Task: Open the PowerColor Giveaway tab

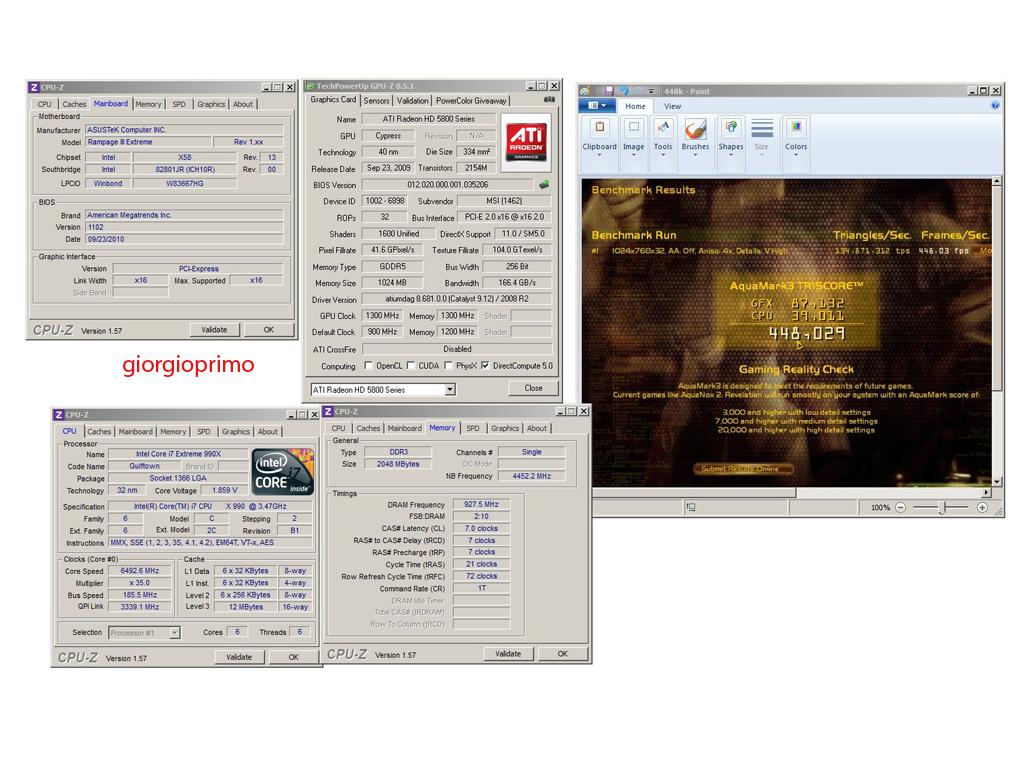Action: click(471, 101)
